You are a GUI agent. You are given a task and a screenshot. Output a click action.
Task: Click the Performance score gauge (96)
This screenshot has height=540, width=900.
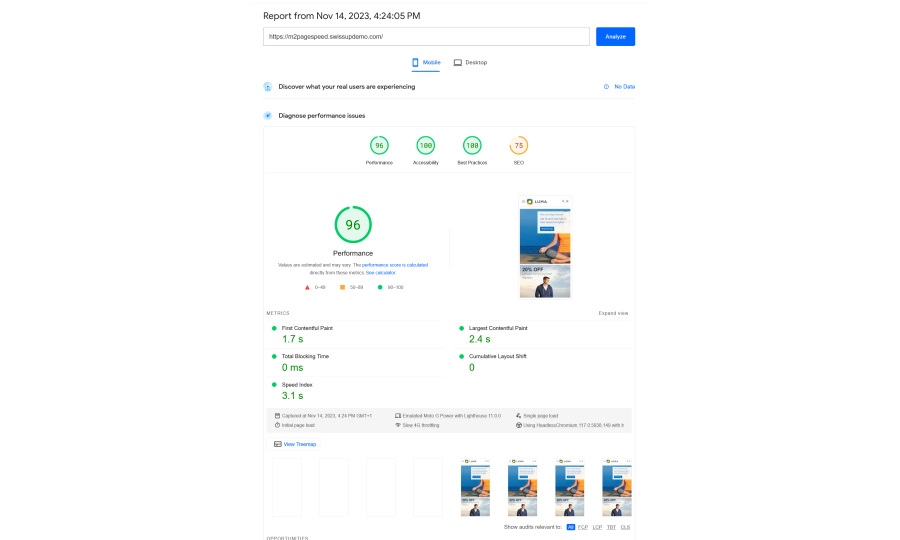pos(379,146)
